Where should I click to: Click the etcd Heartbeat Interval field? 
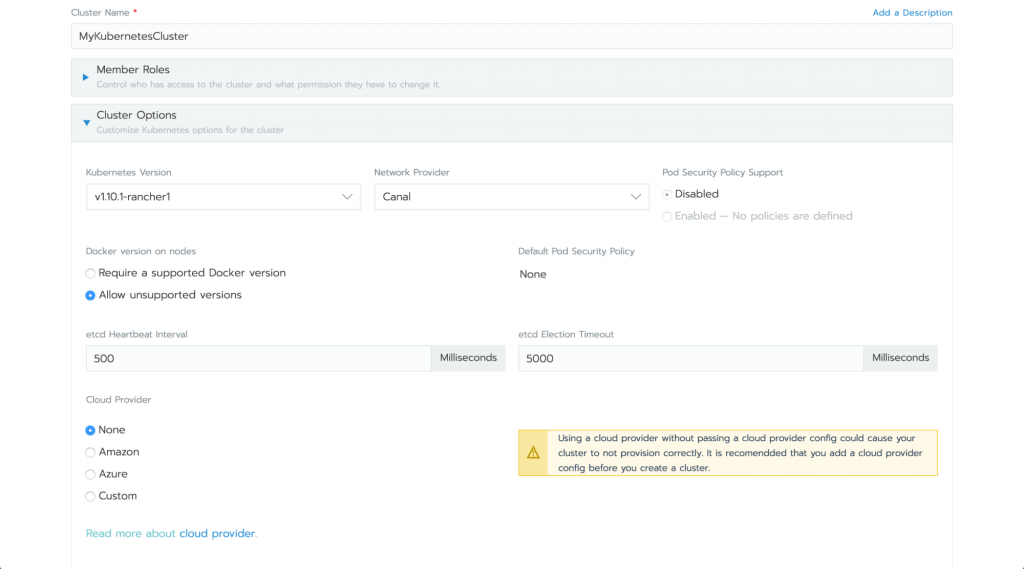click(258, 358)
